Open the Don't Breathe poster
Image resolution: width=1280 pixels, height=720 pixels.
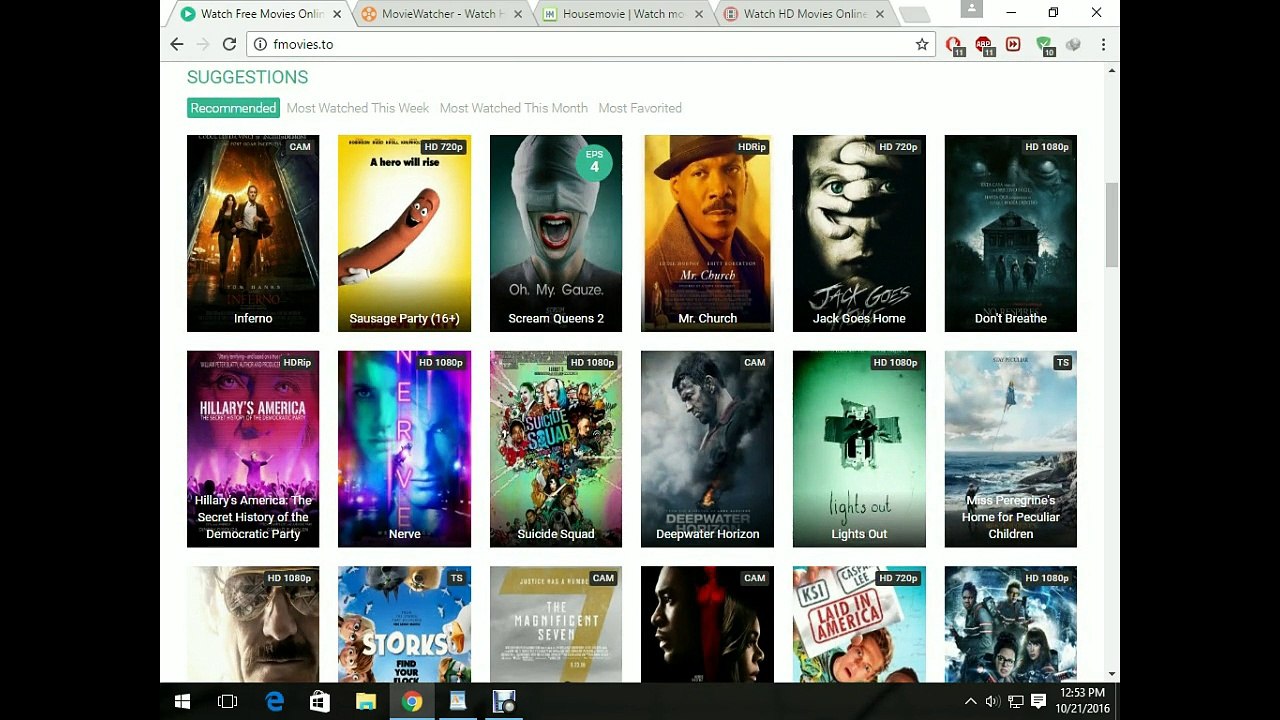(x=1011, y=233)
